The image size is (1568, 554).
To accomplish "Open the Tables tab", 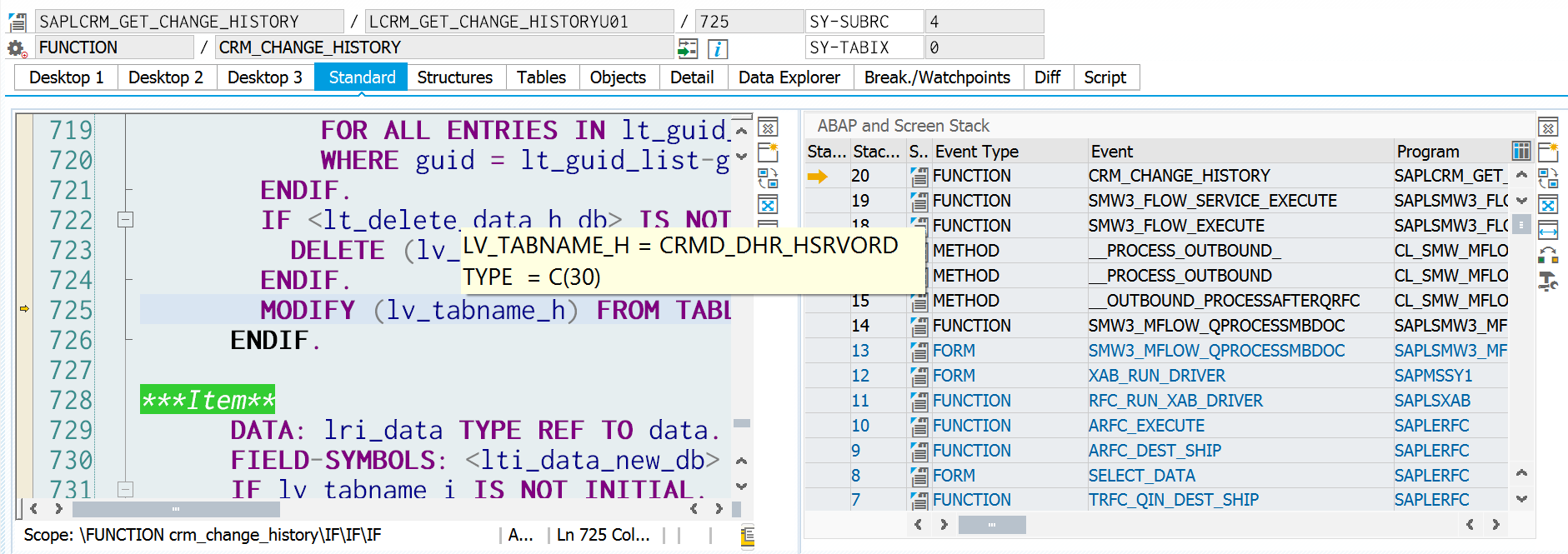I will pyautogui.click(x=541, y=77).
